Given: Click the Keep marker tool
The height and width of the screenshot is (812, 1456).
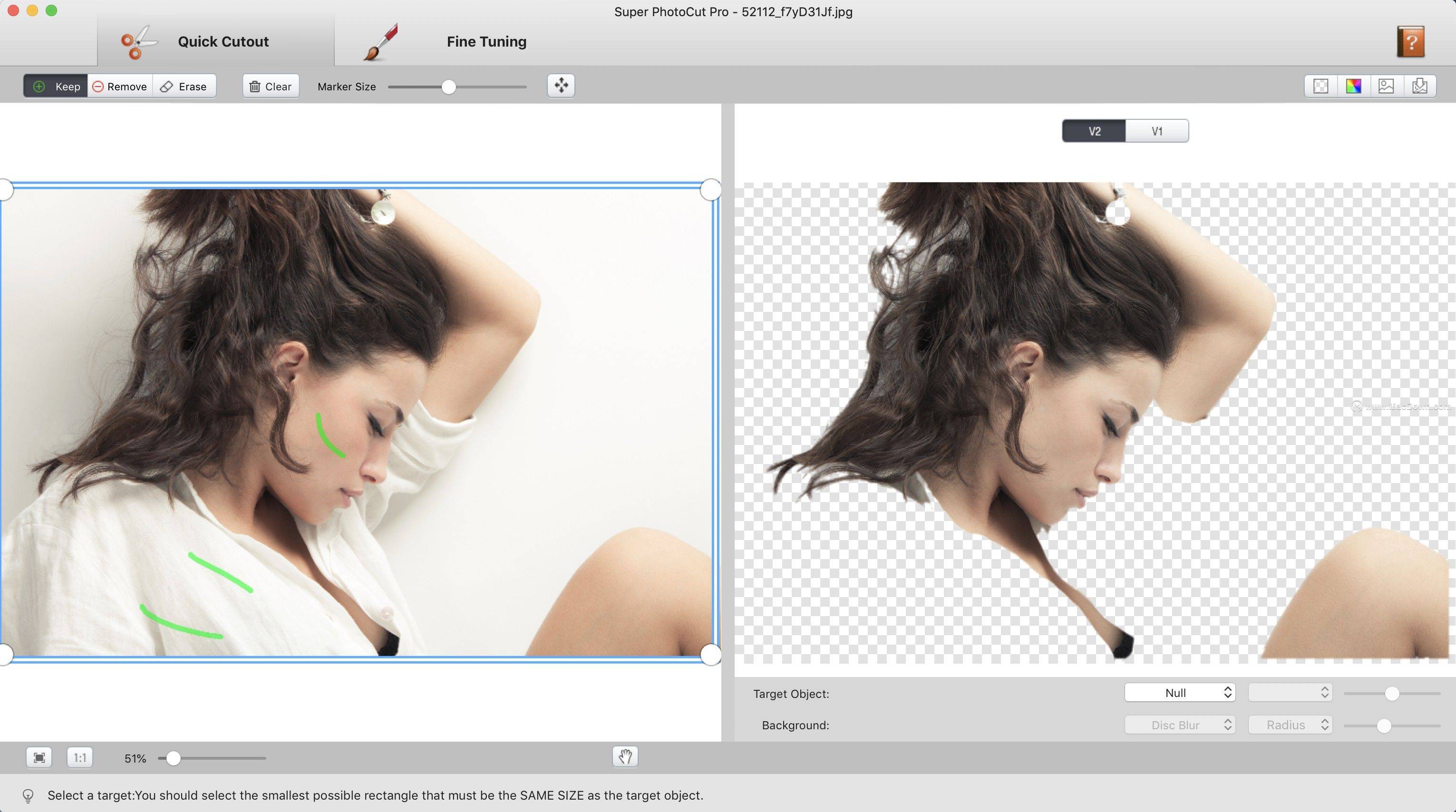Looking at the screenshot, I should 56,86.
